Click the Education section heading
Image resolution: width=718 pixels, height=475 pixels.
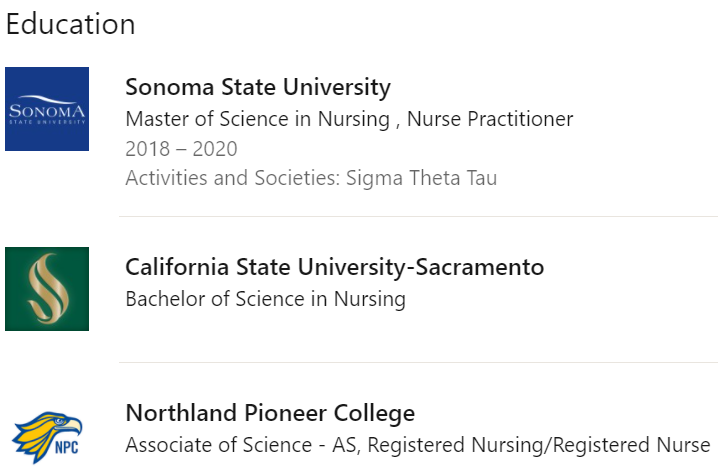click(x=71, y=24)
